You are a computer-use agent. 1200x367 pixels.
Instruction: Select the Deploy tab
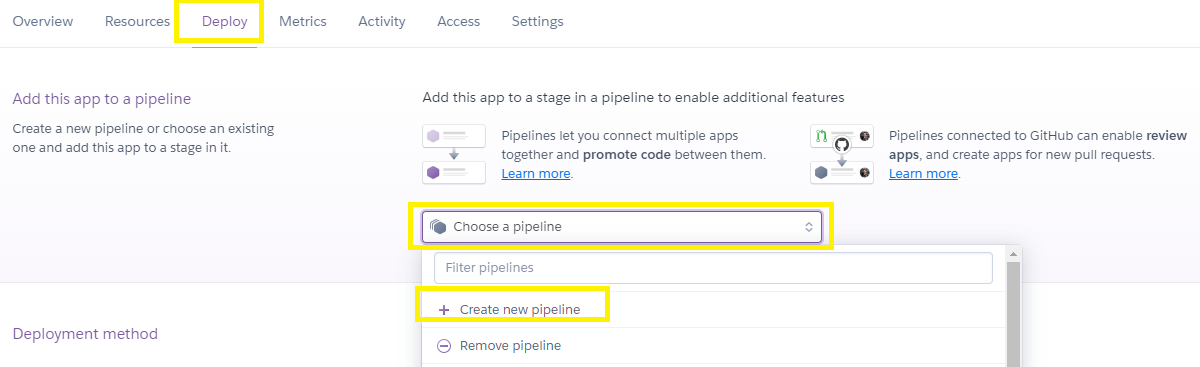pyautogui.click(x=224, y=21)
